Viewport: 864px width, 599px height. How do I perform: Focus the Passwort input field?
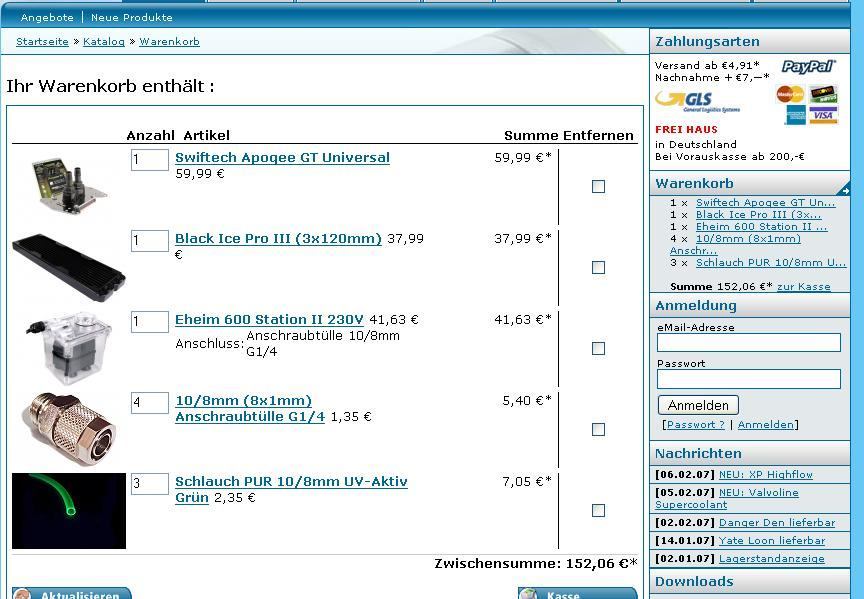(749, 379)
